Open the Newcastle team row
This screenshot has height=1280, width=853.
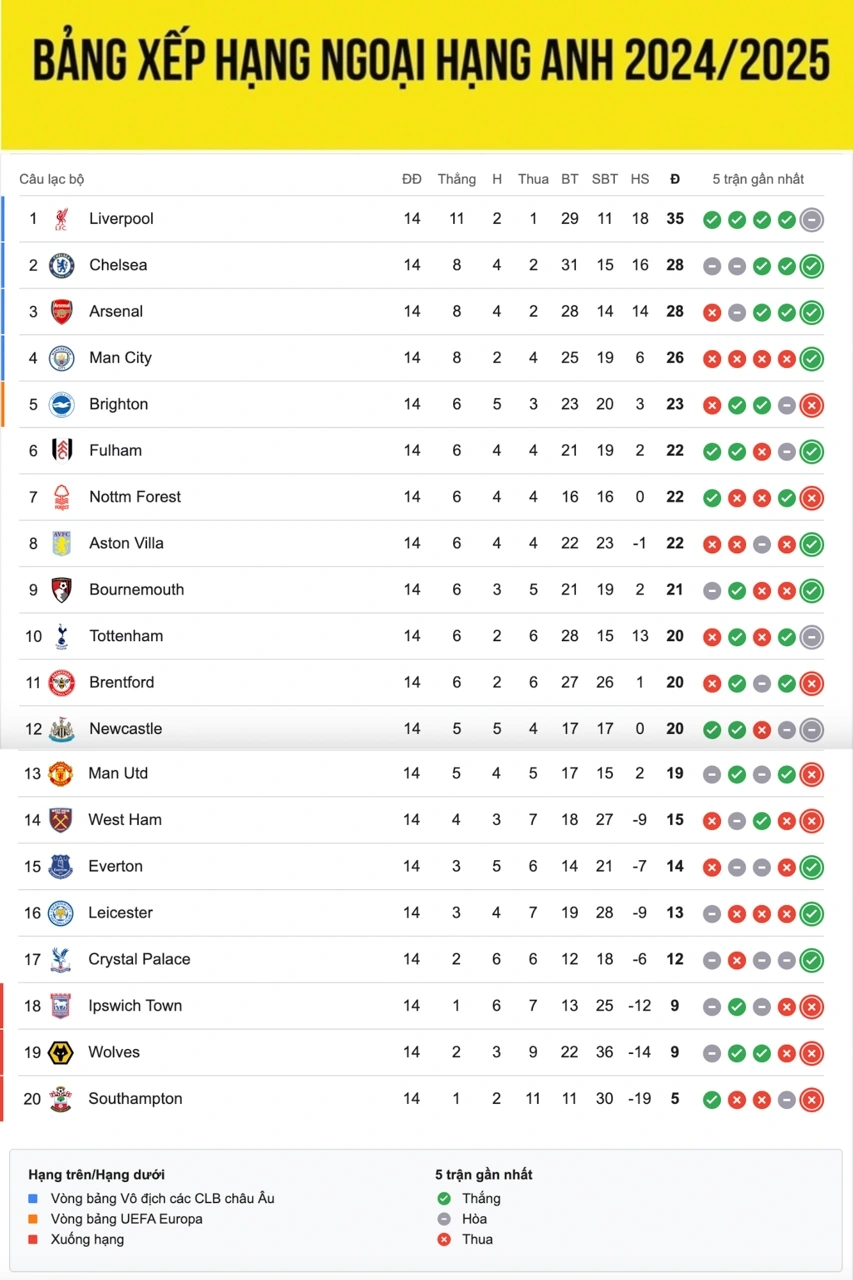[427, 729]
